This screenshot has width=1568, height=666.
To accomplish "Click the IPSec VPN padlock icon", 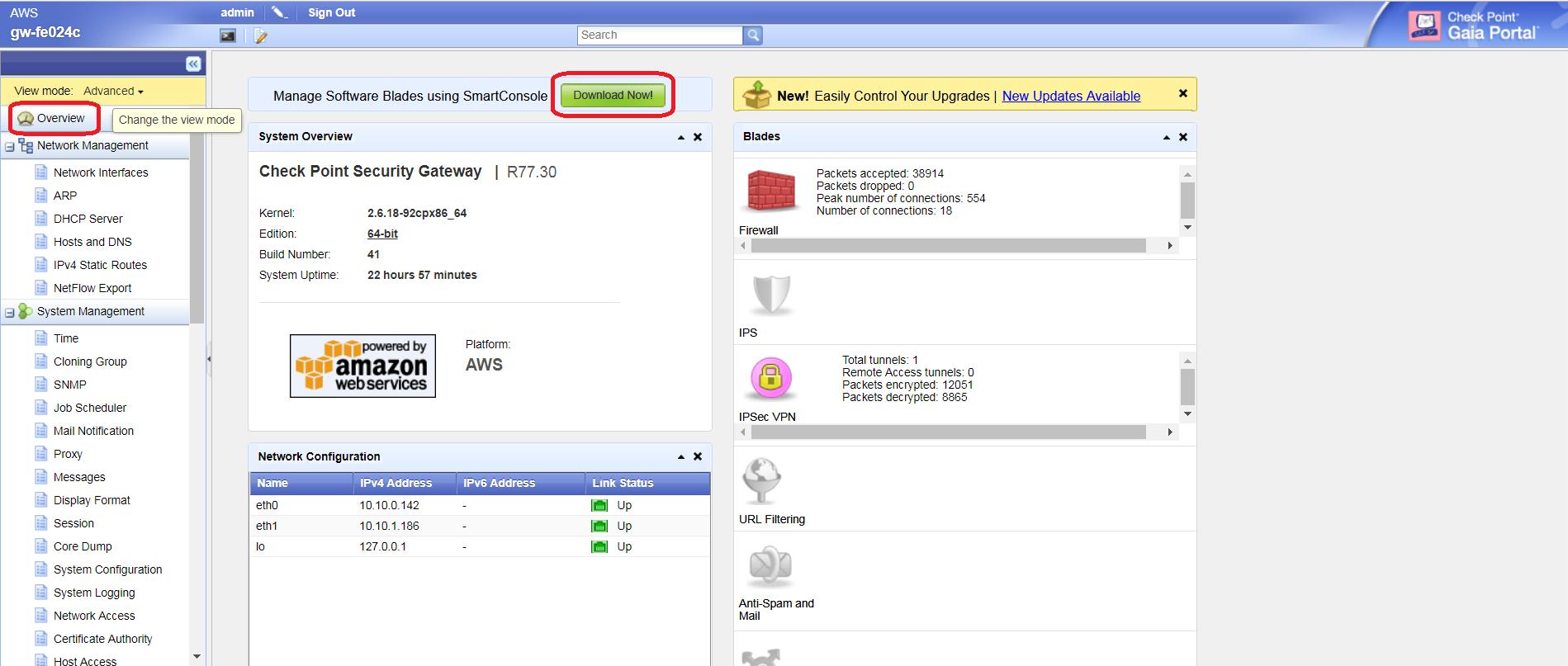I will [770, 378].
